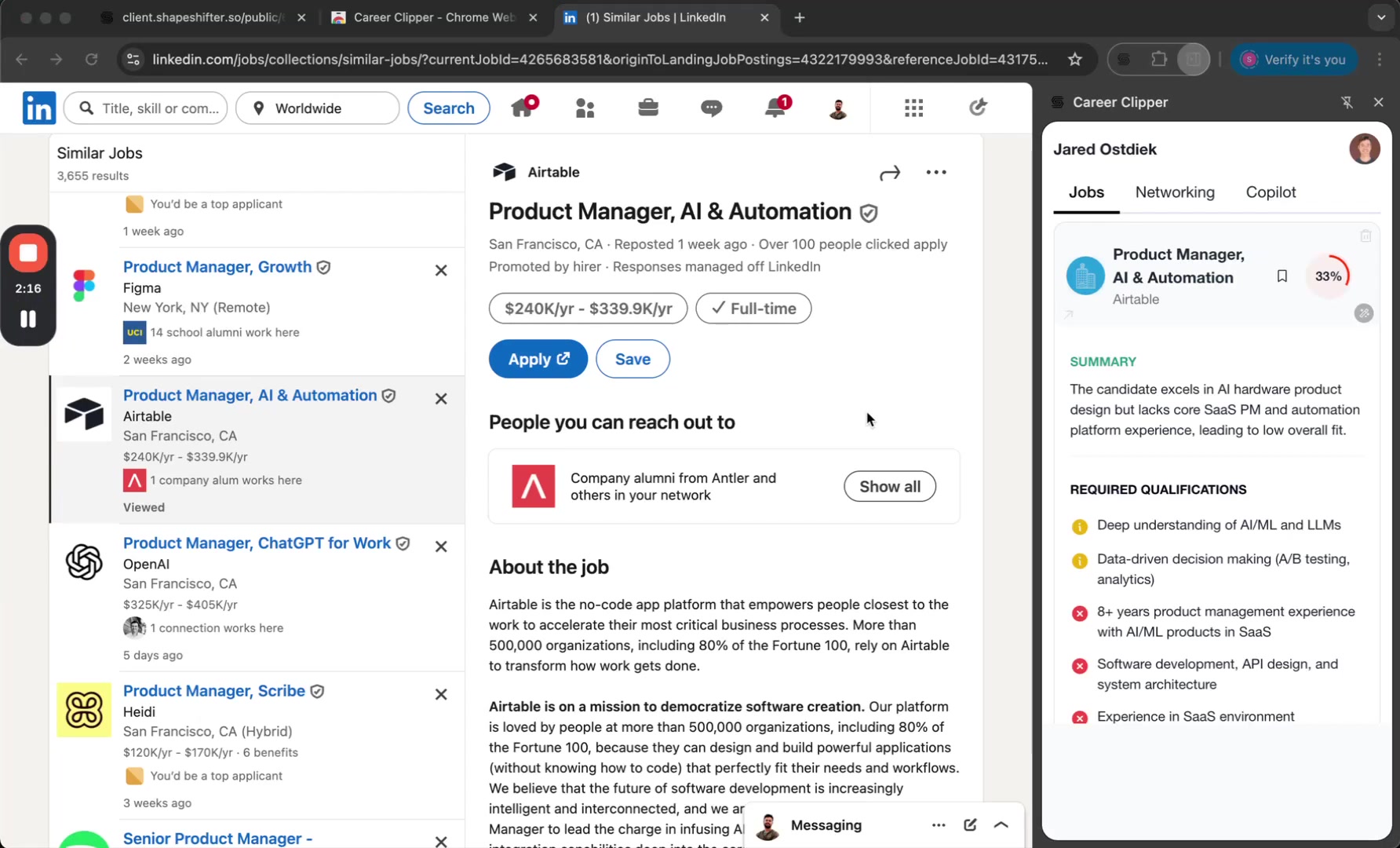Bookmark the job in Career Clipper

(1282, 276)
